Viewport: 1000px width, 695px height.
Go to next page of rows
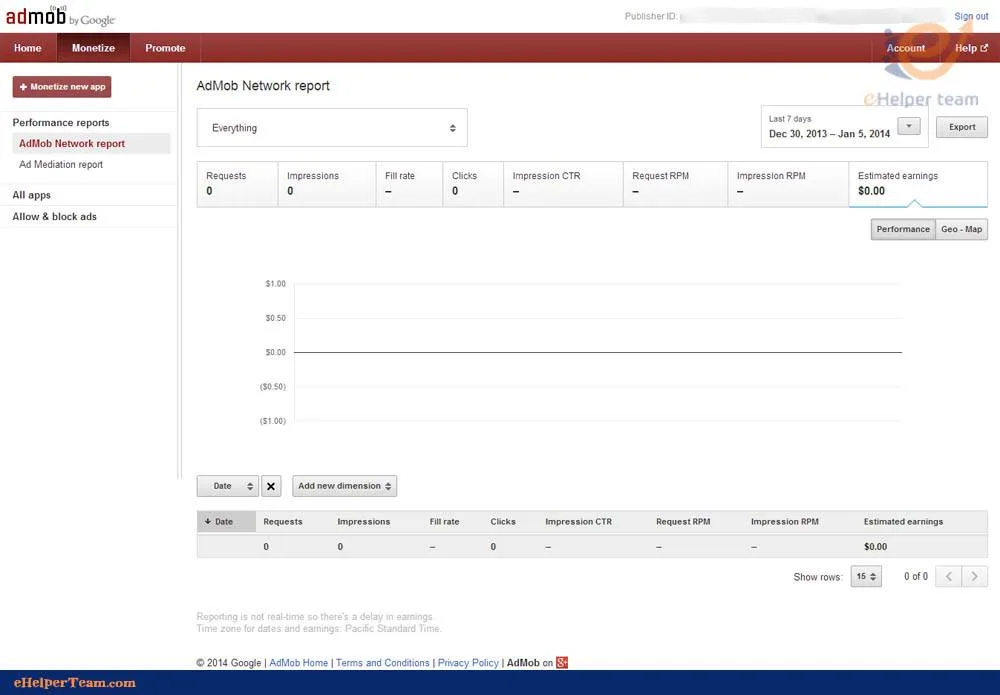[974, 576]
